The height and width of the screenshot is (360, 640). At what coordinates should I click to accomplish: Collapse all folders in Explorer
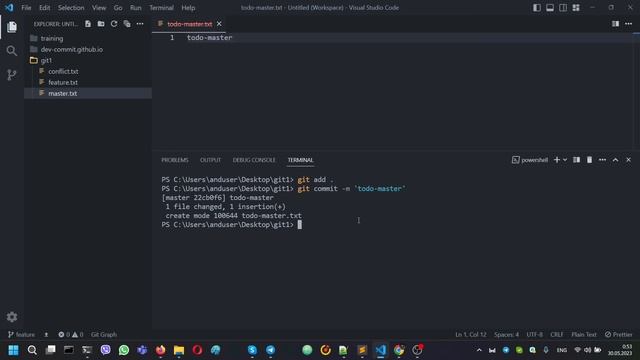point(127,24)
